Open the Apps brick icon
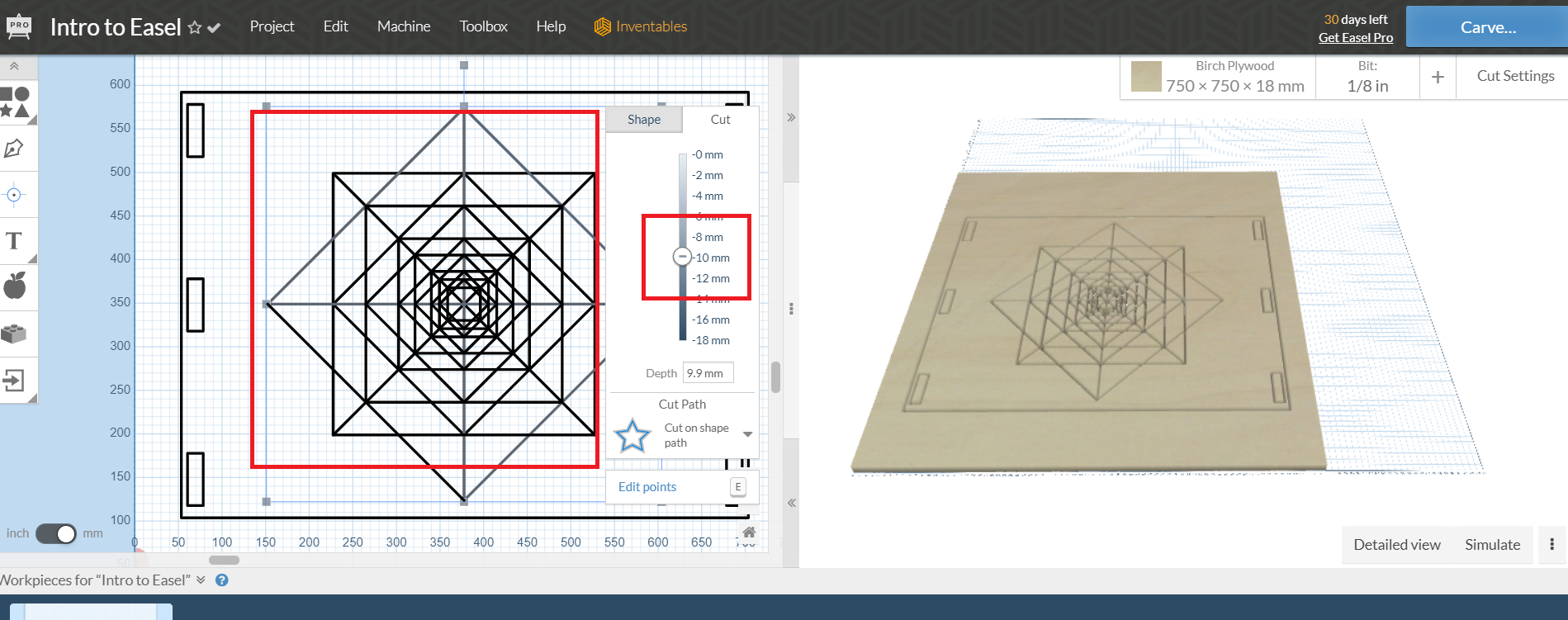Screen dimensions: 1568x620 coord(14,333)
